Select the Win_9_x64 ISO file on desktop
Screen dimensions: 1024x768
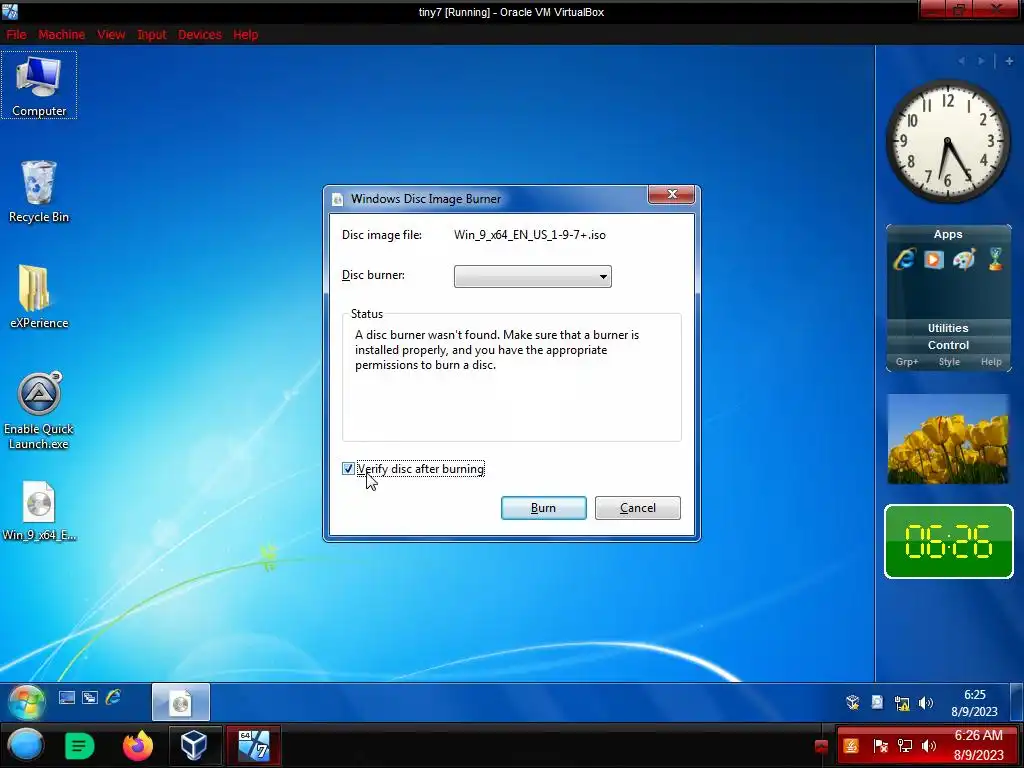pos(39,511)
